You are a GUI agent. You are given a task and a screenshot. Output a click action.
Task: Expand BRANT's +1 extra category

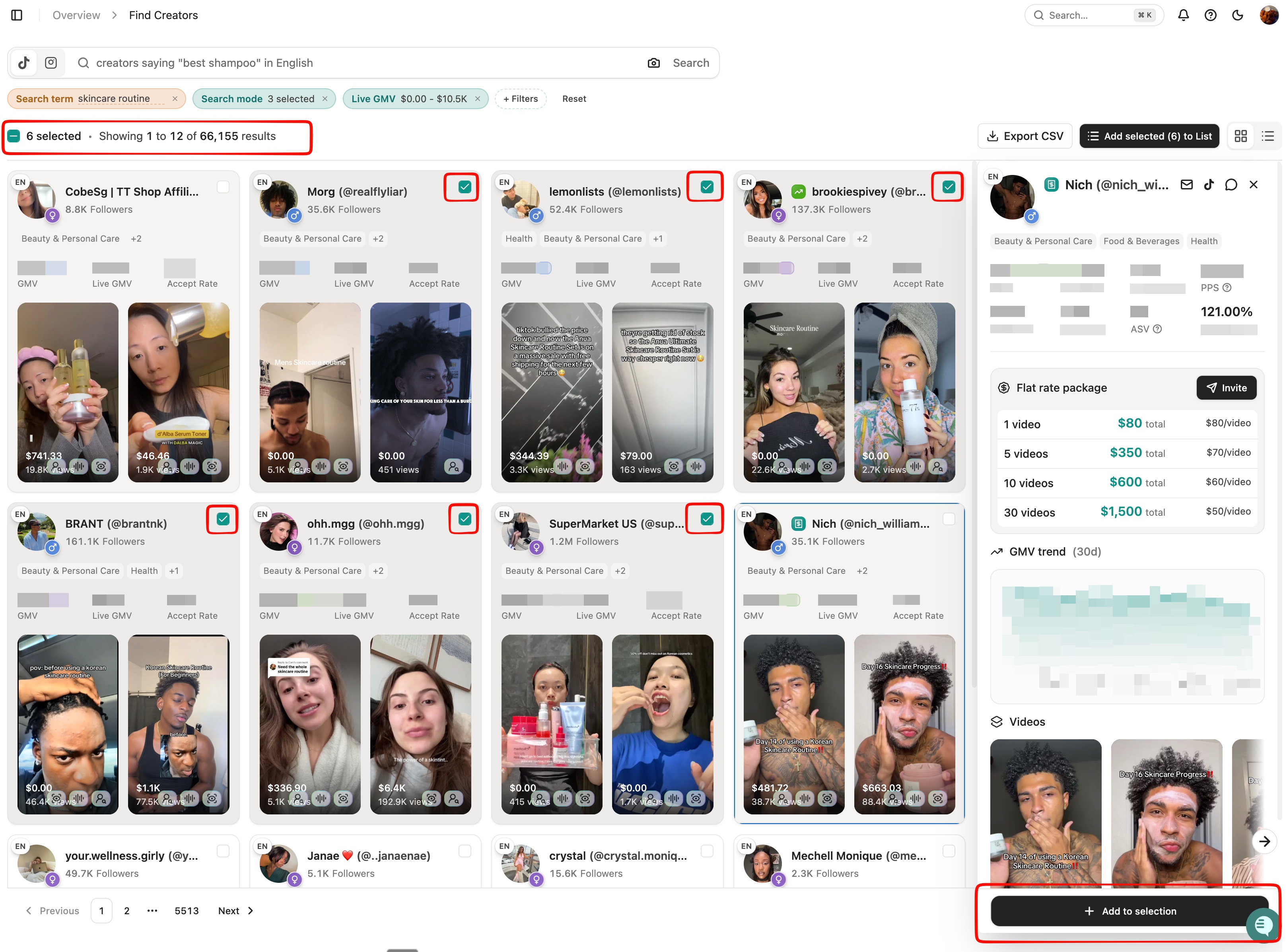click(173, 571)
